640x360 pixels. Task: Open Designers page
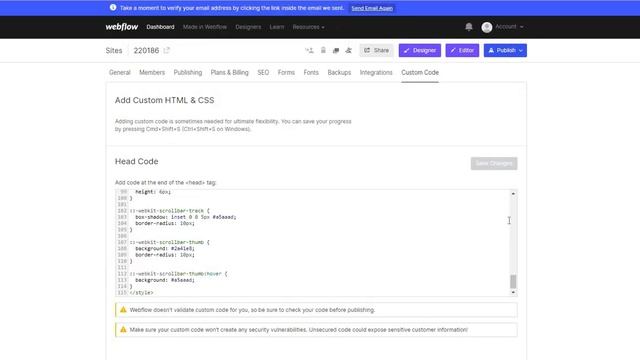click(248, 27)
